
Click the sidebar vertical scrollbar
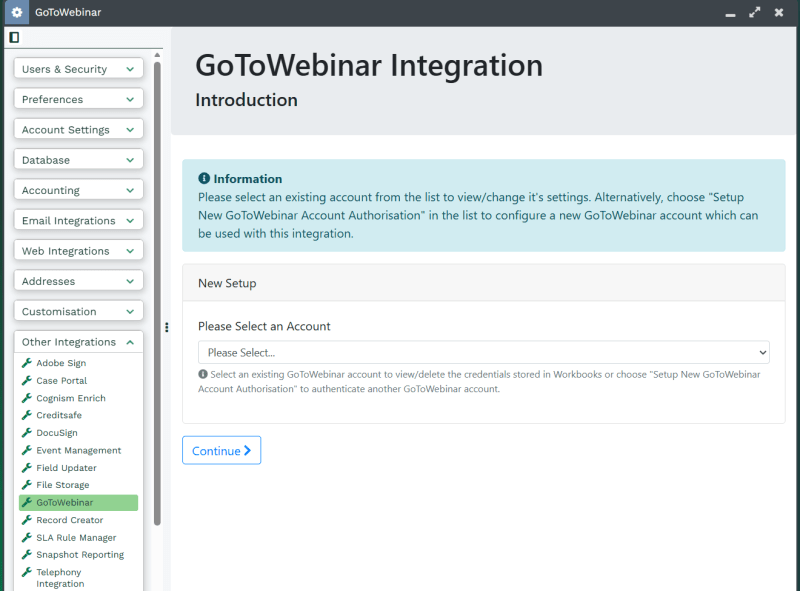coord(157,300)
